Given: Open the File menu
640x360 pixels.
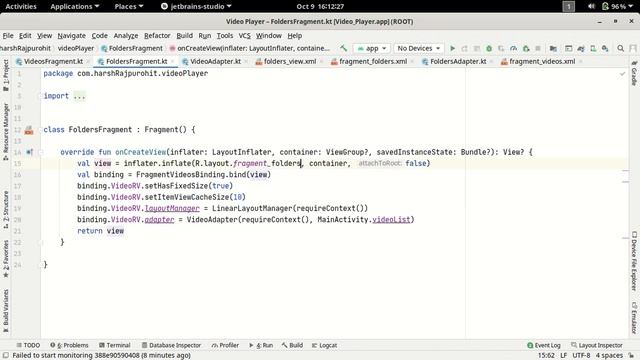Looking at the screenshot, I should [8, 36].
